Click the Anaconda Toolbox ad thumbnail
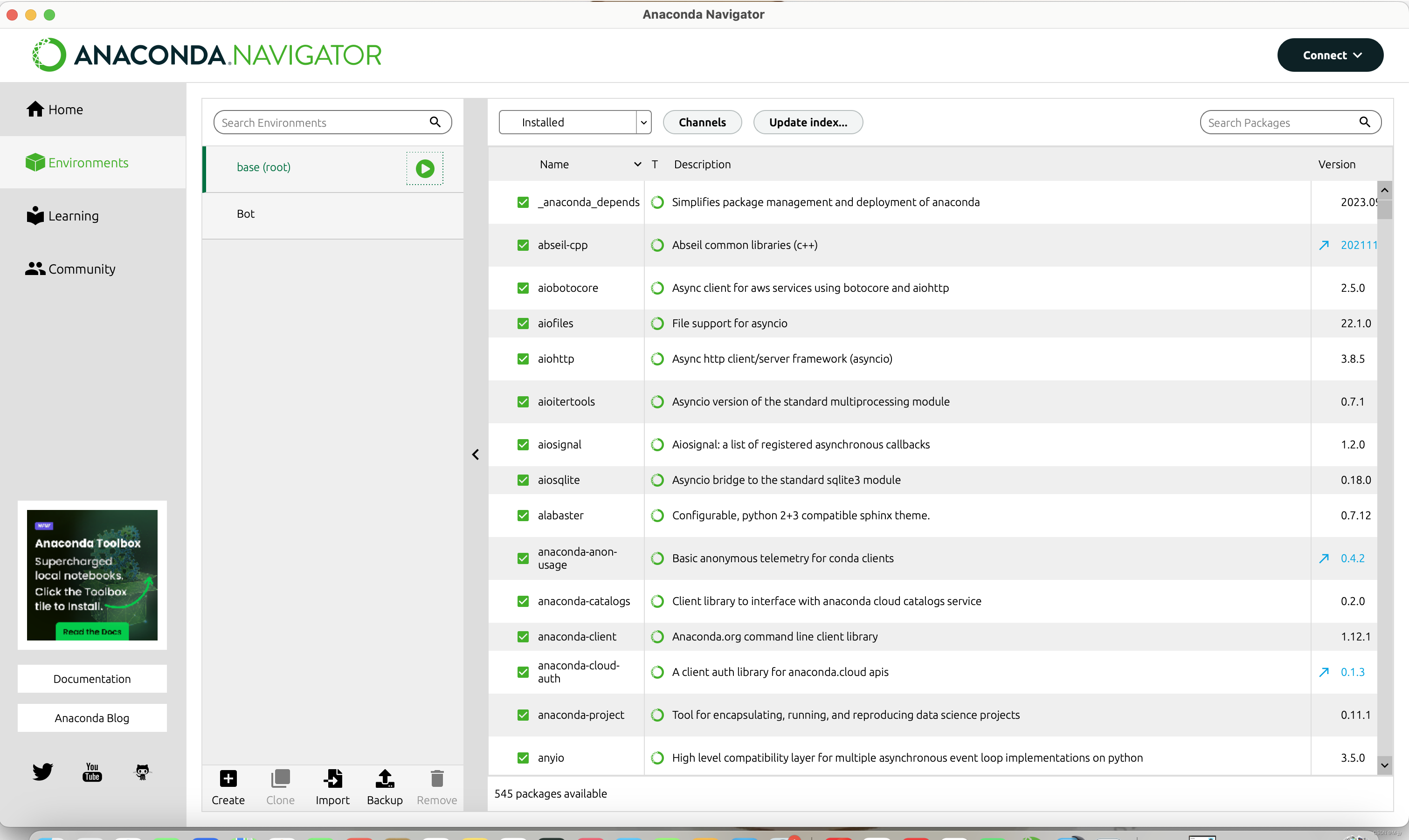Screen dimensions: 1409x840 tap(92, 575)
